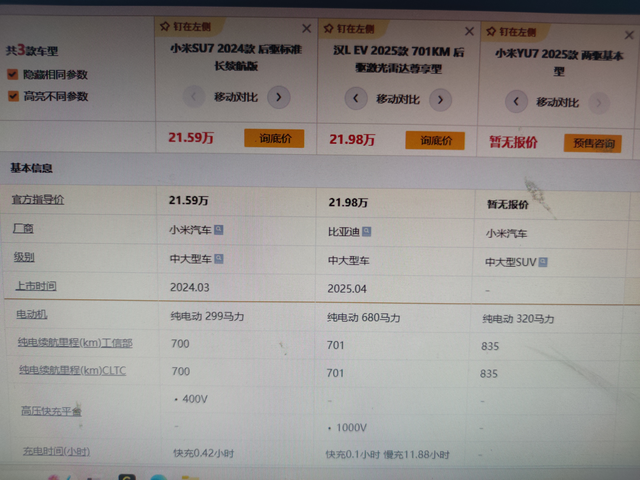Viewport: 640px width, 480px height.
Task: Click 预售咨询 button for 小米YU7
Action: pos(593,143)
